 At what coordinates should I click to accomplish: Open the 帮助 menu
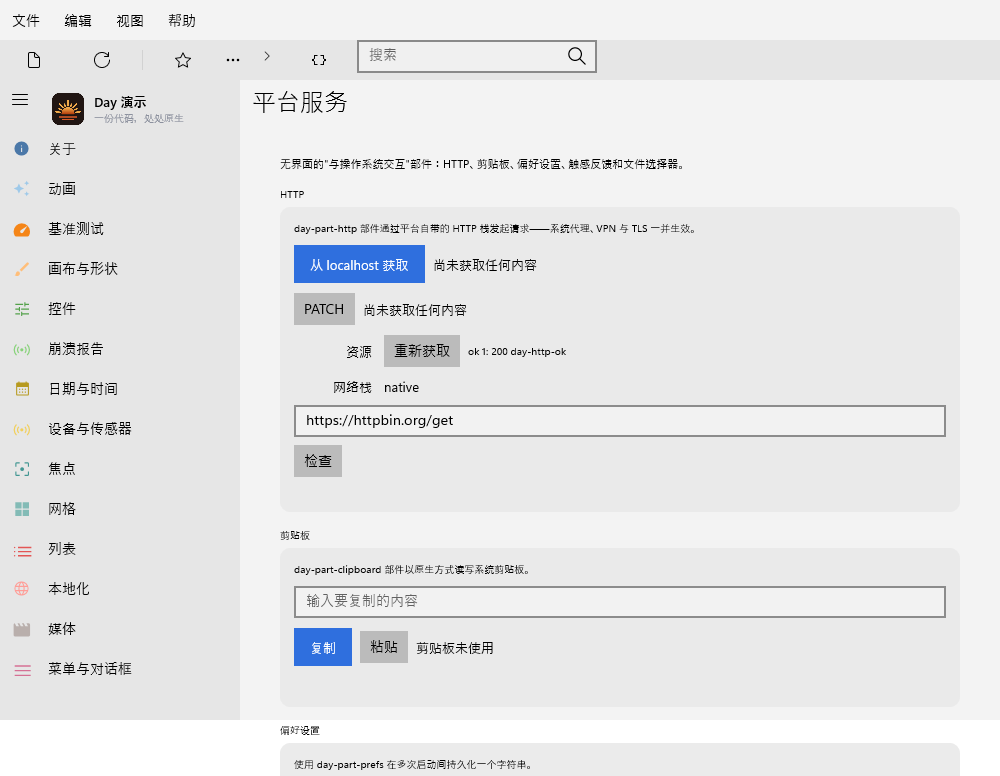click(x=182, y=20)
